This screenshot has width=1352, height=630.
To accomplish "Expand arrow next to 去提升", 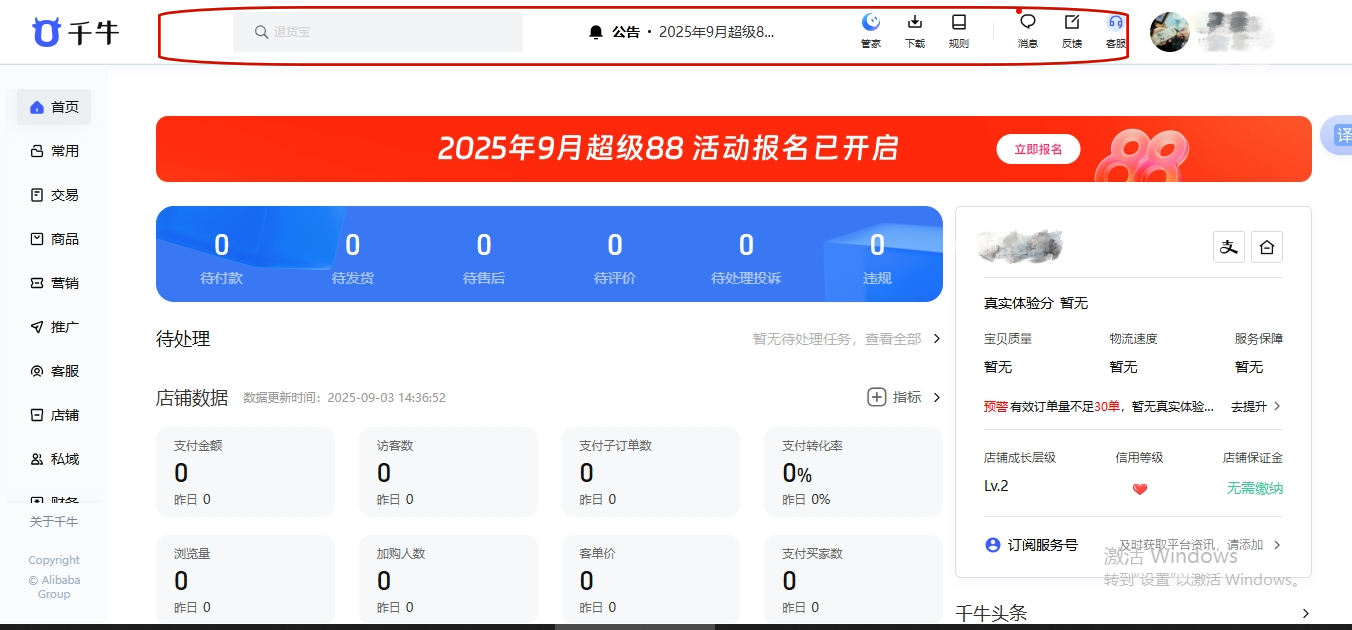I will click(1277, 406).
